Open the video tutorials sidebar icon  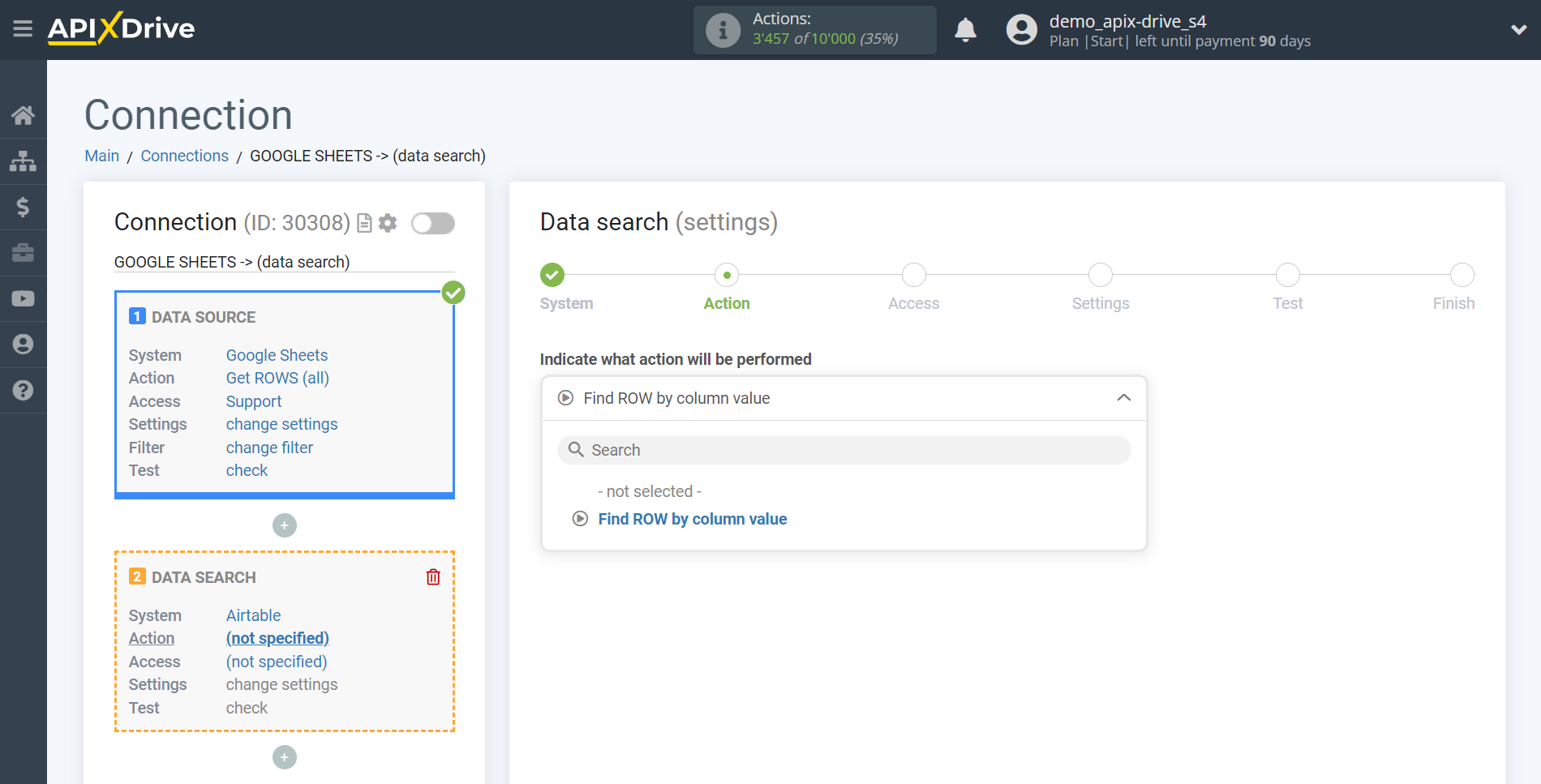23,298
